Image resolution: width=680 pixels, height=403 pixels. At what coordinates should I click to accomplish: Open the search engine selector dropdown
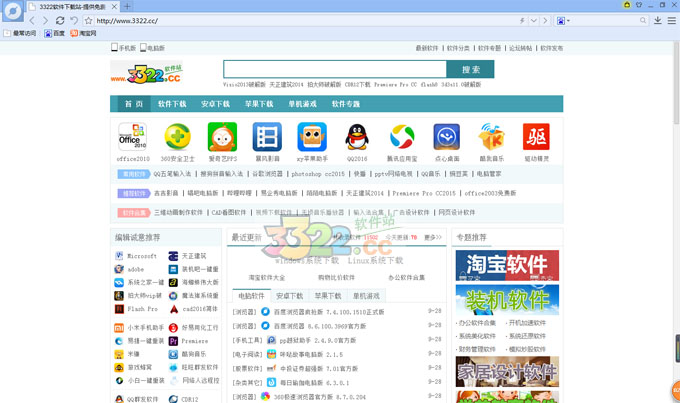coord(563,20)
